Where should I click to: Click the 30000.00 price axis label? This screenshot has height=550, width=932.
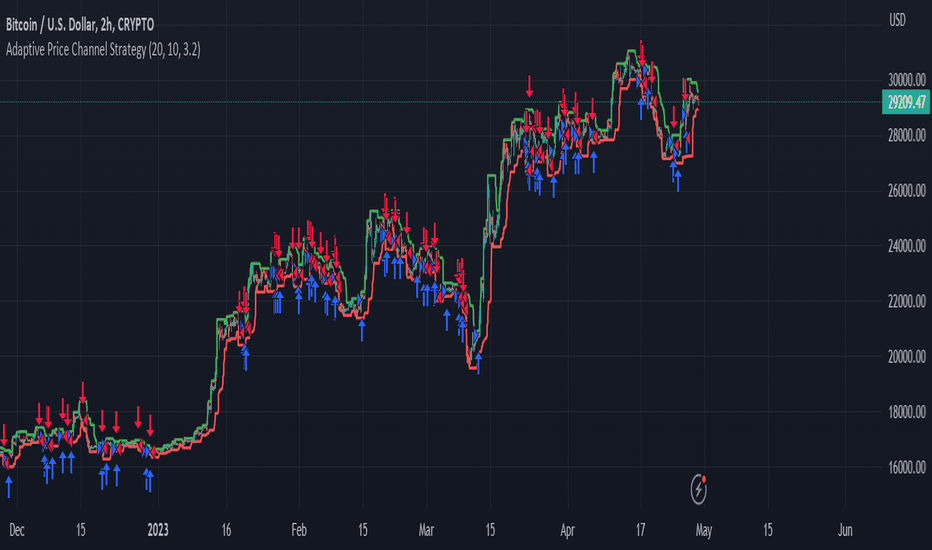(x=906, y=80)
